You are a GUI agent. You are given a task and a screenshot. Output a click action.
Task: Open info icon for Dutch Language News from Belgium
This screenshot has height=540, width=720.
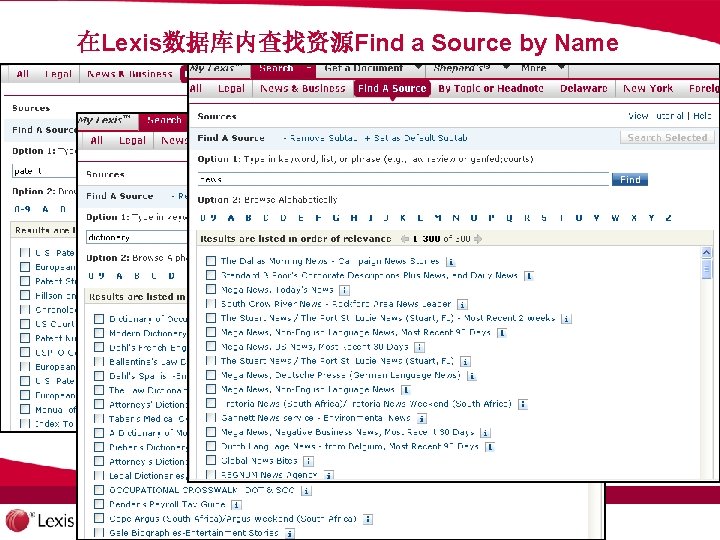[x=490, y=447]
